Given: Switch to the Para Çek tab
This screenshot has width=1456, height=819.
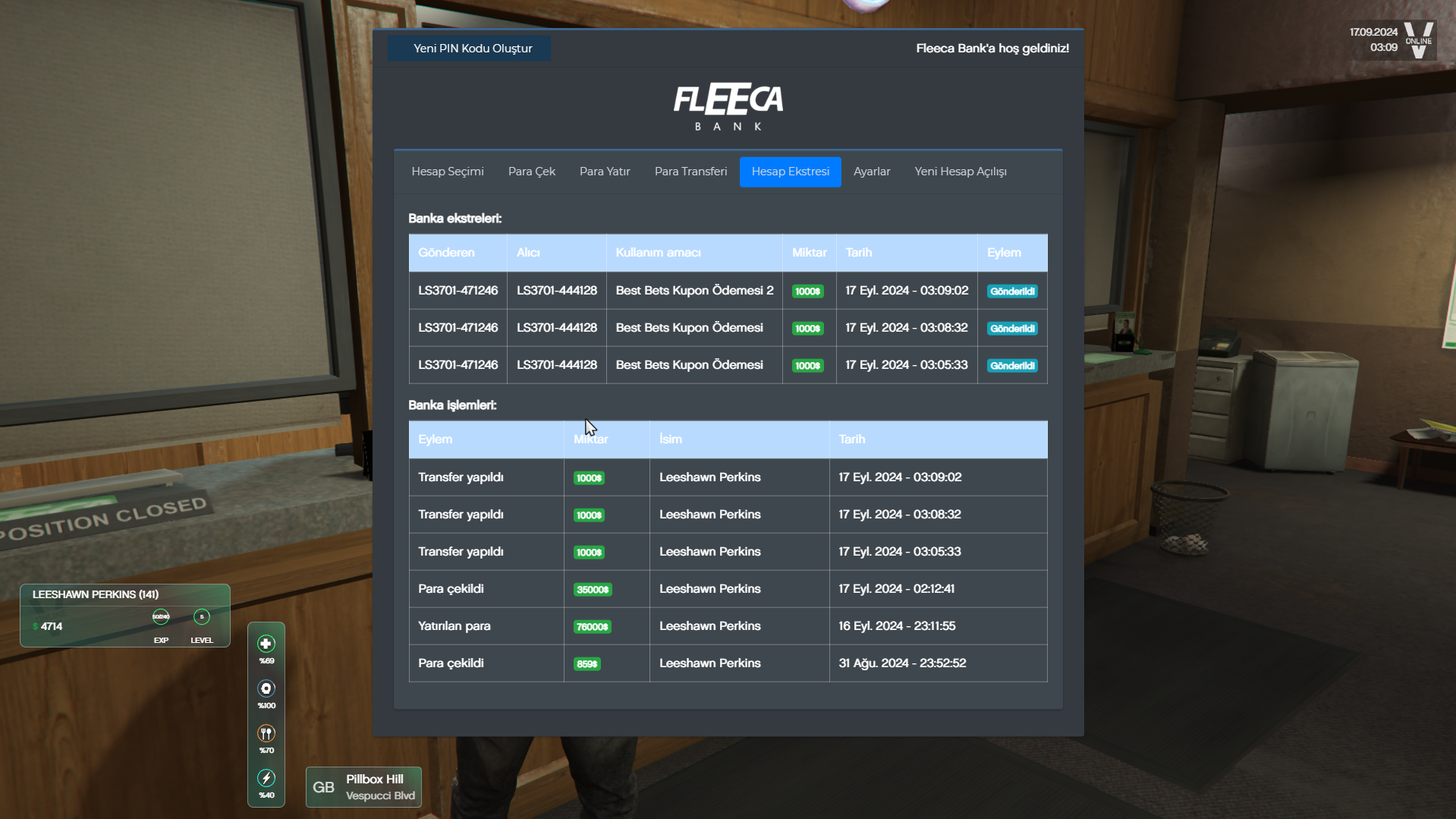Looking at the screenshot, I should pyautogui.click(x=531, y=172).
